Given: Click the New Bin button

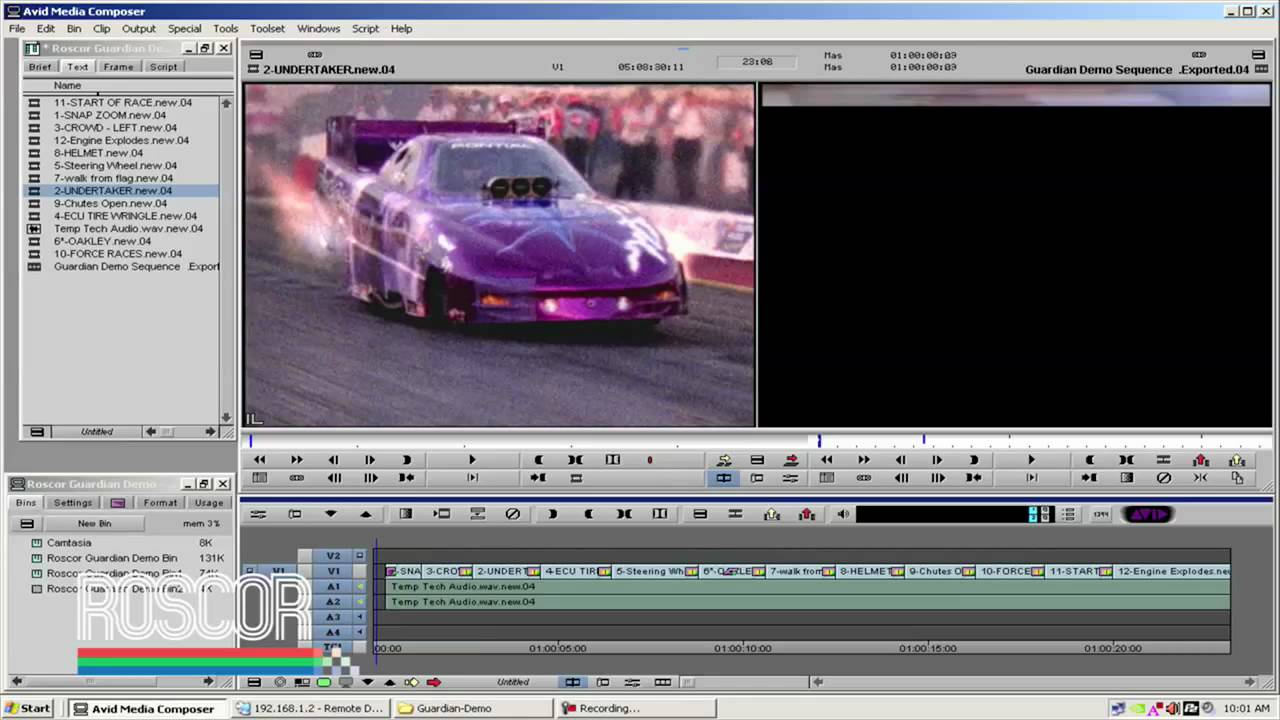Looking at the screenshot, I should 94,523.
